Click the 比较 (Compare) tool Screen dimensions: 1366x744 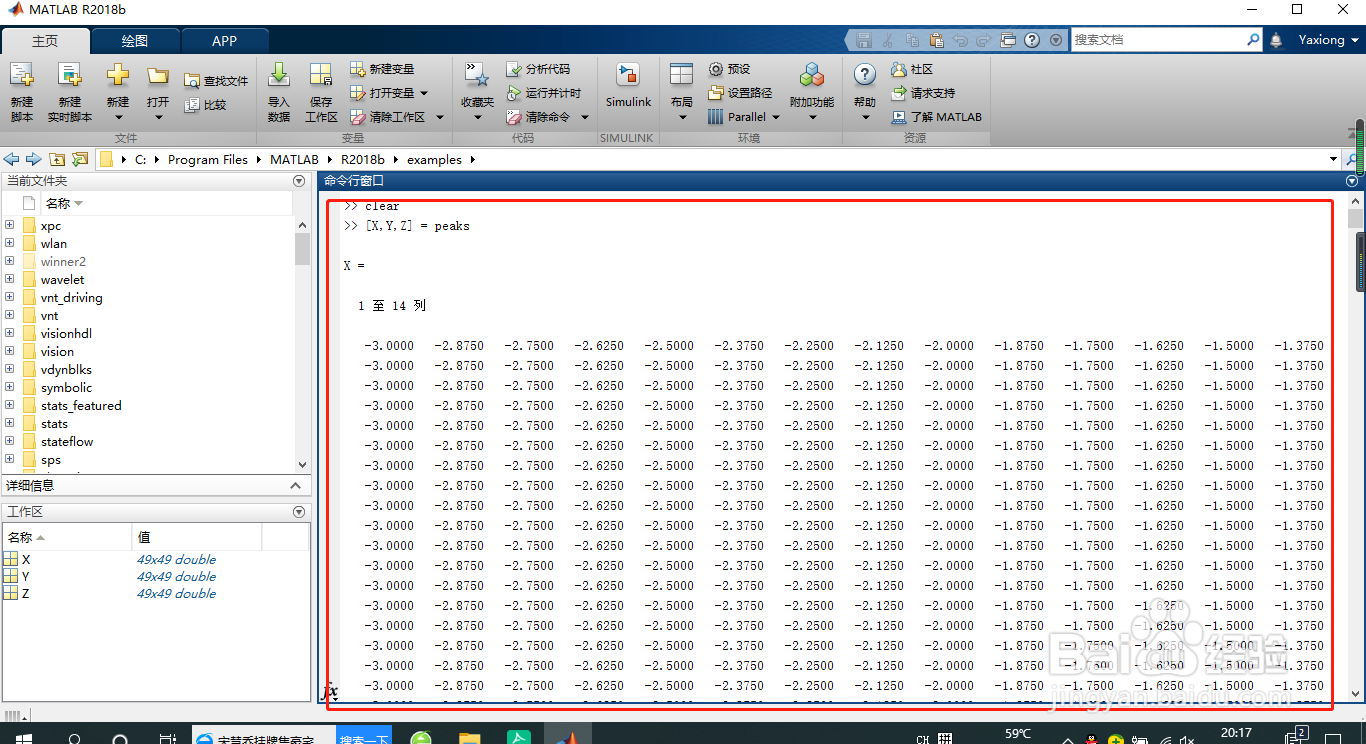click(205, 105)
